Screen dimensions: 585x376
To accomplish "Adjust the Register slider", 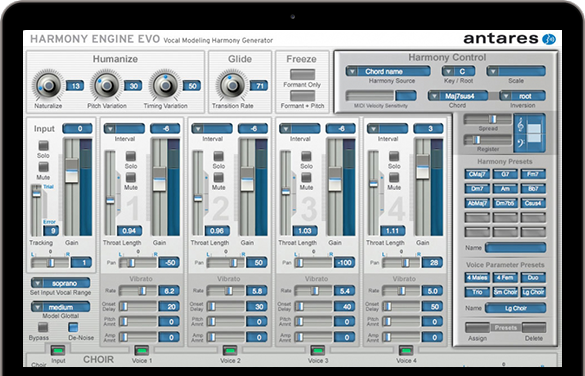I will (487, 140).
